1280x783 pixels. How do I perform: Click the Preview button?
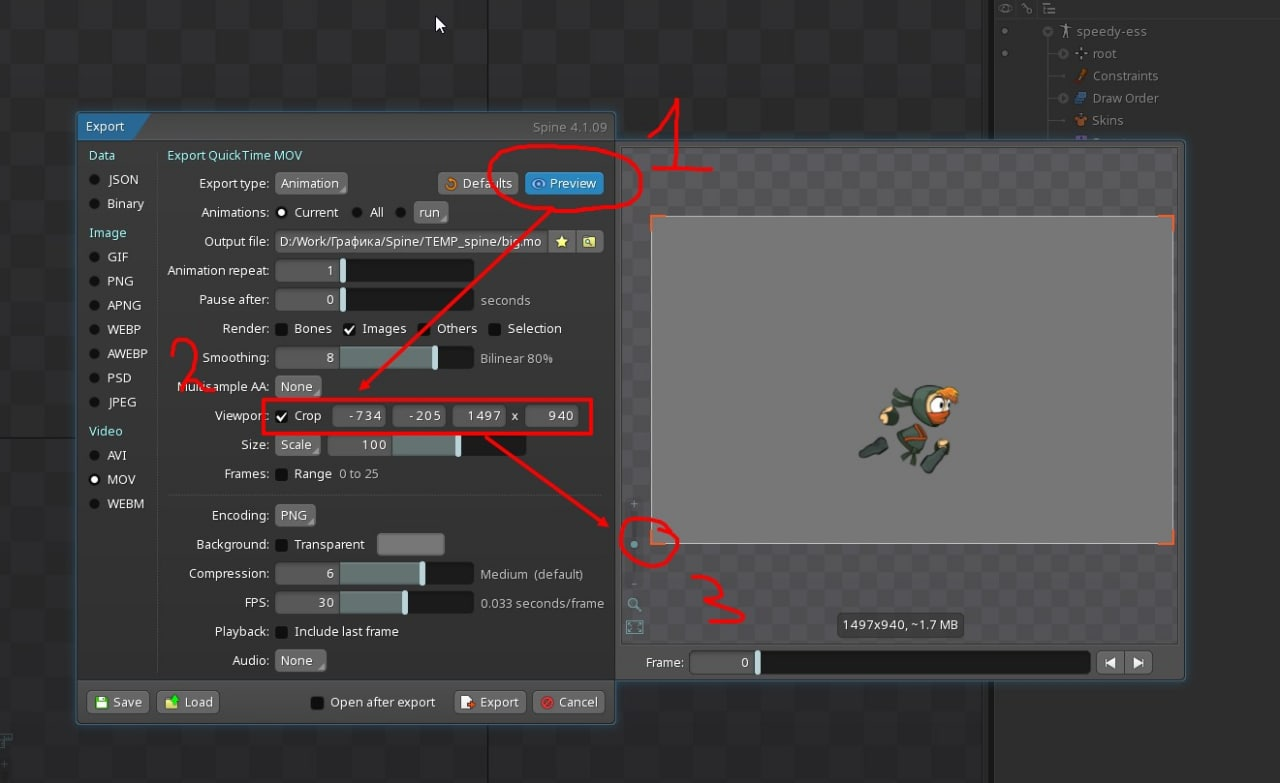[x=564, y=184]
